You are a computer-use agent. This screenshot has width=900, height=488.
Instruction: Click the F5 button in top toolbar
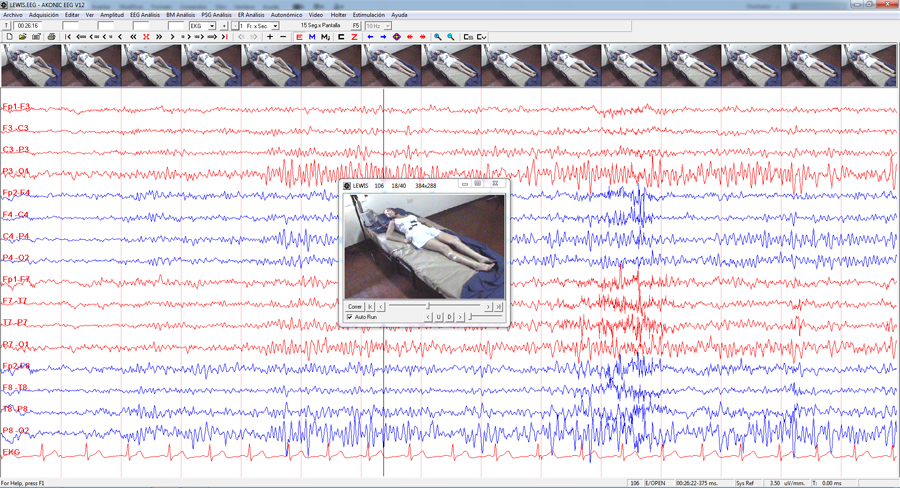356,26
